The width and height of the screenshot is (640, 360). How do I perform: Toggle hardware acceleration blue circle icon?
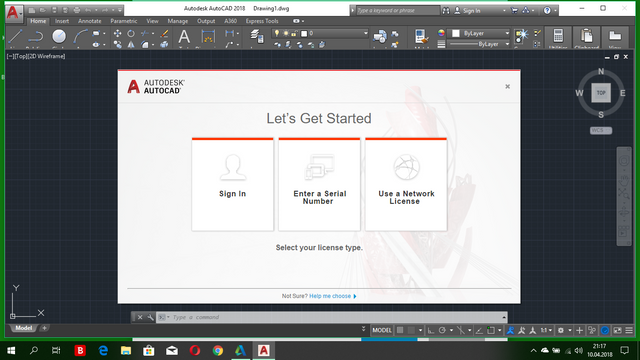tap(605, 330)
